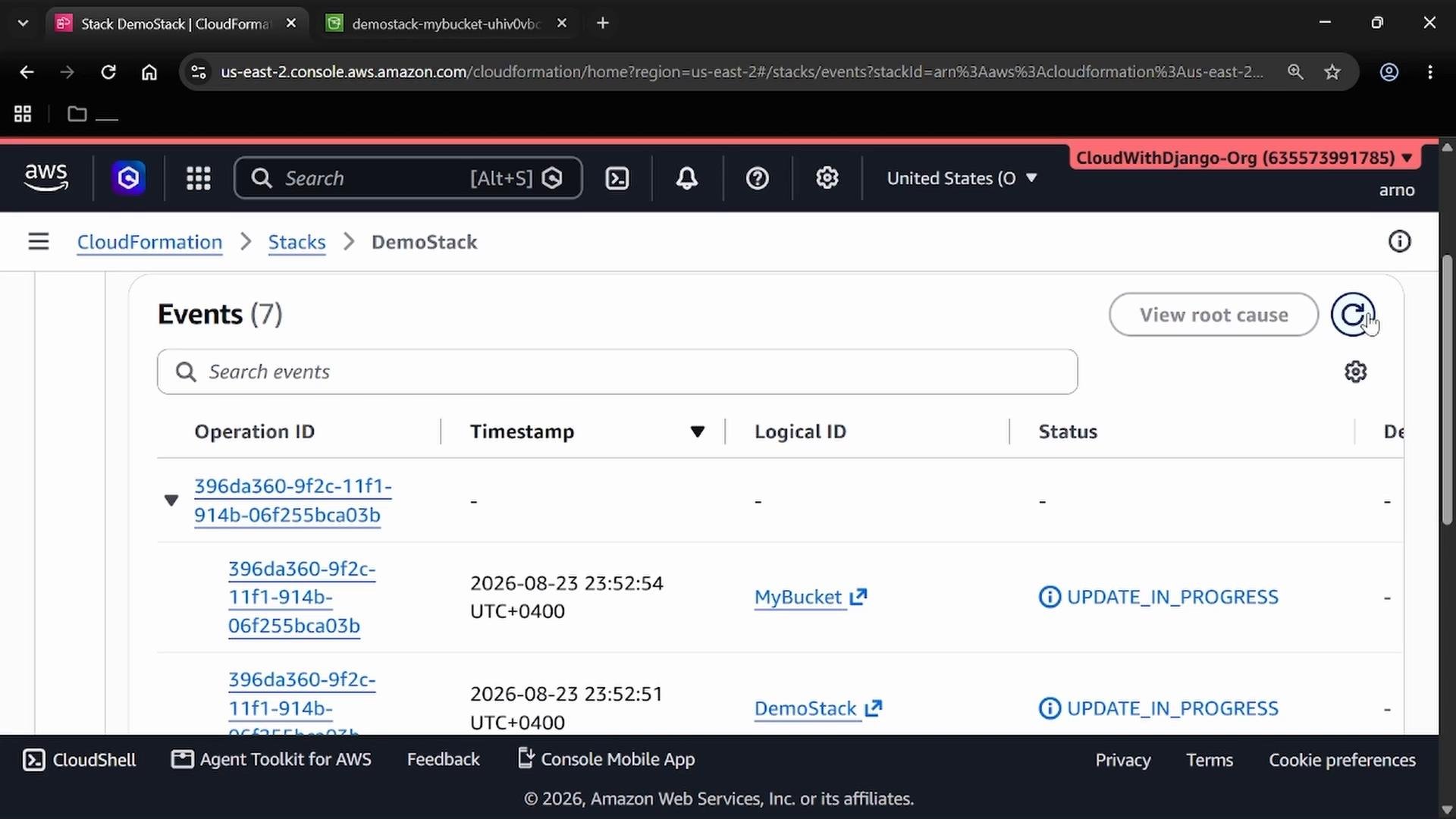Focus the Search events field
The width and height of the screenshot is (1456, 819).
click(617, 372)
